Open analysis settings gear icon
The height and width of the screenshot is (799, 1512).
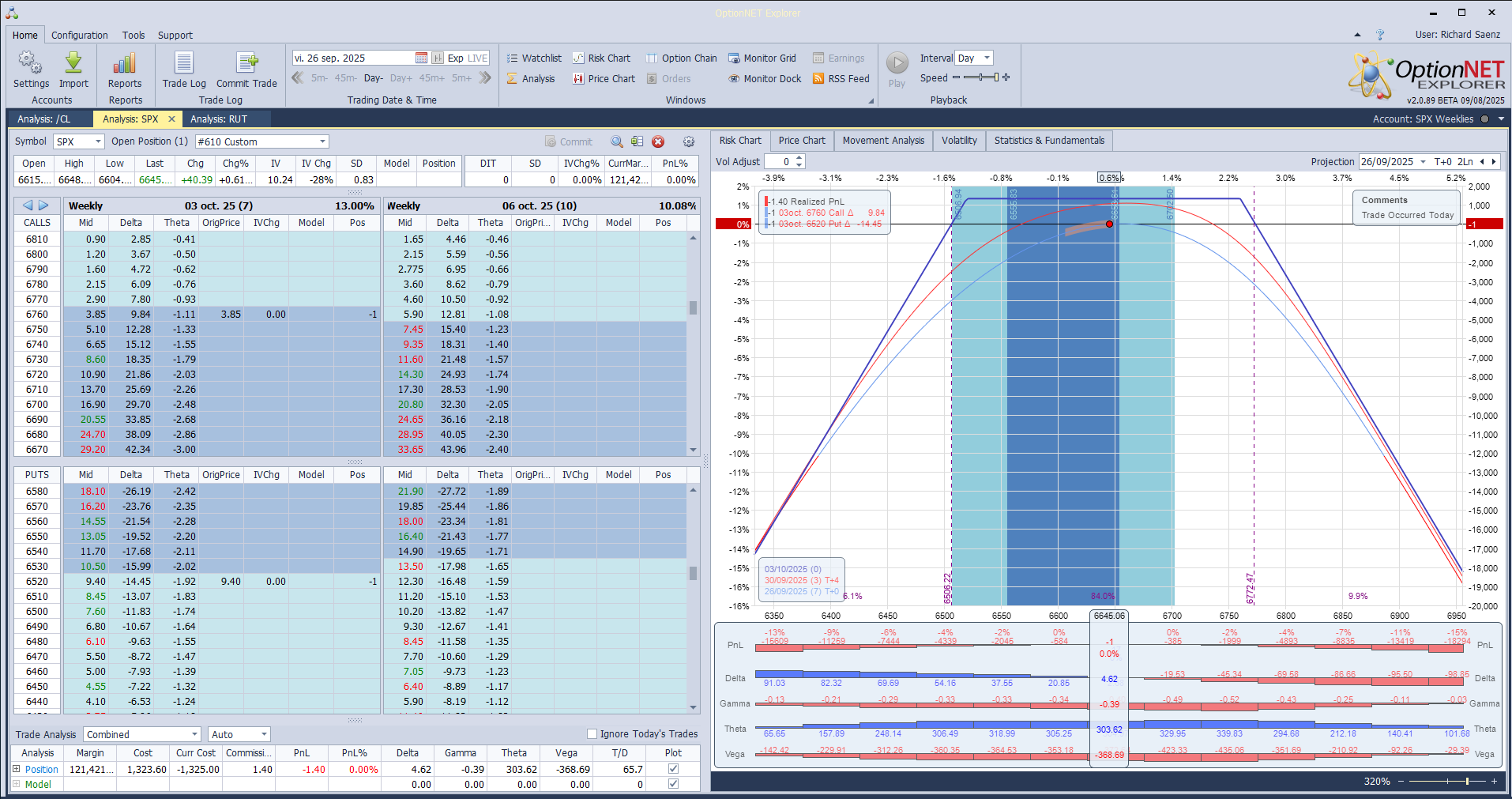(x=689, y=141)
